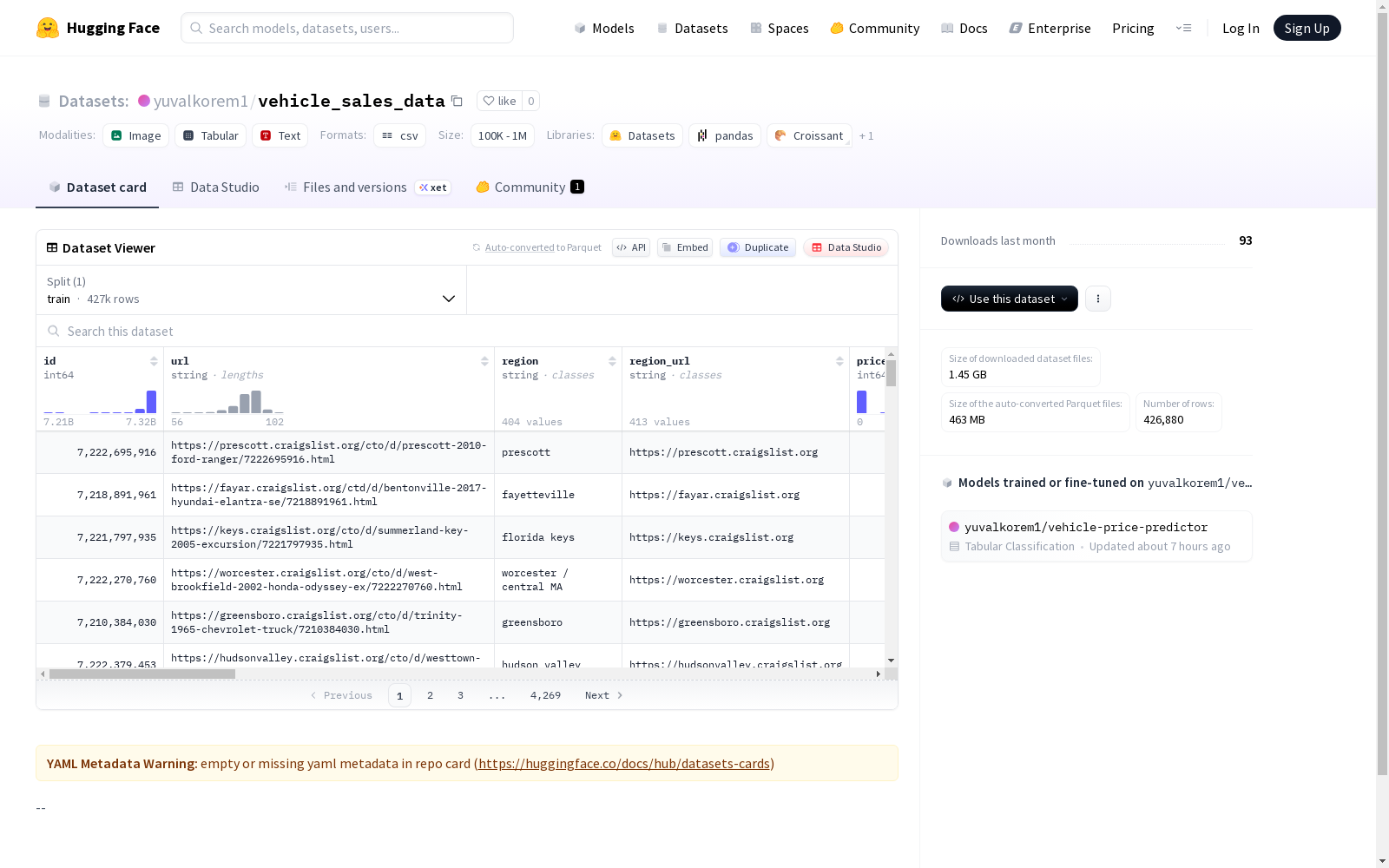Sort the region column using its sort icon

point(612,361)
